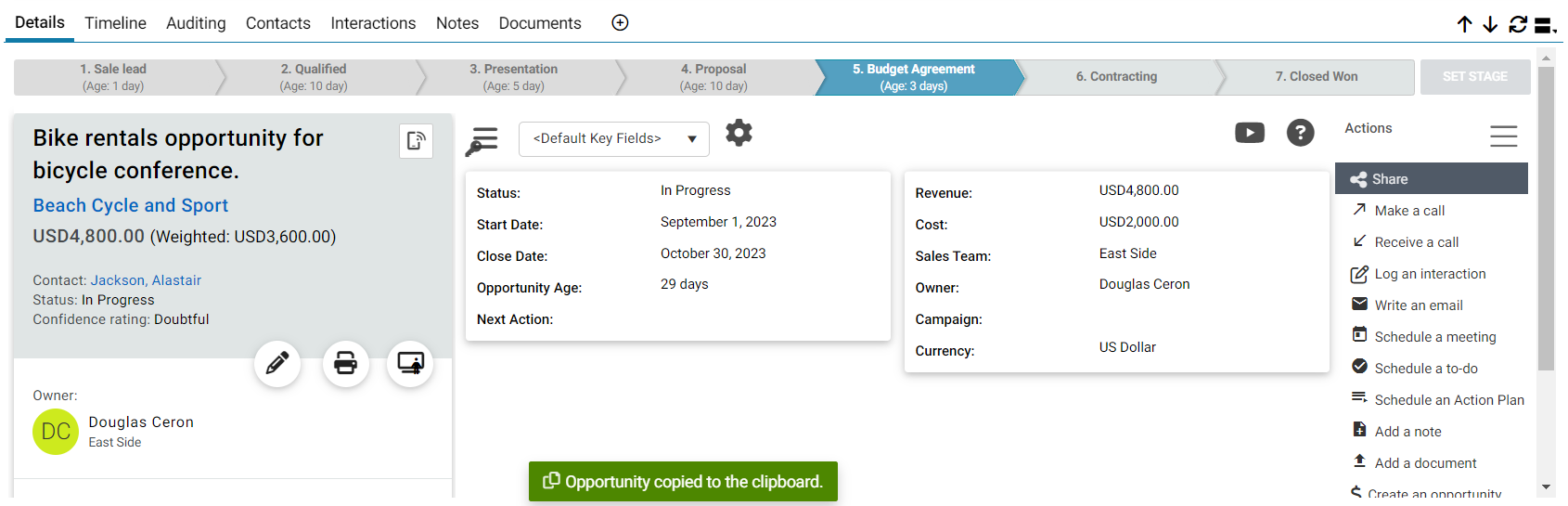
Task: Open the help question mark icon
Action: click(x=1301, y=133)
